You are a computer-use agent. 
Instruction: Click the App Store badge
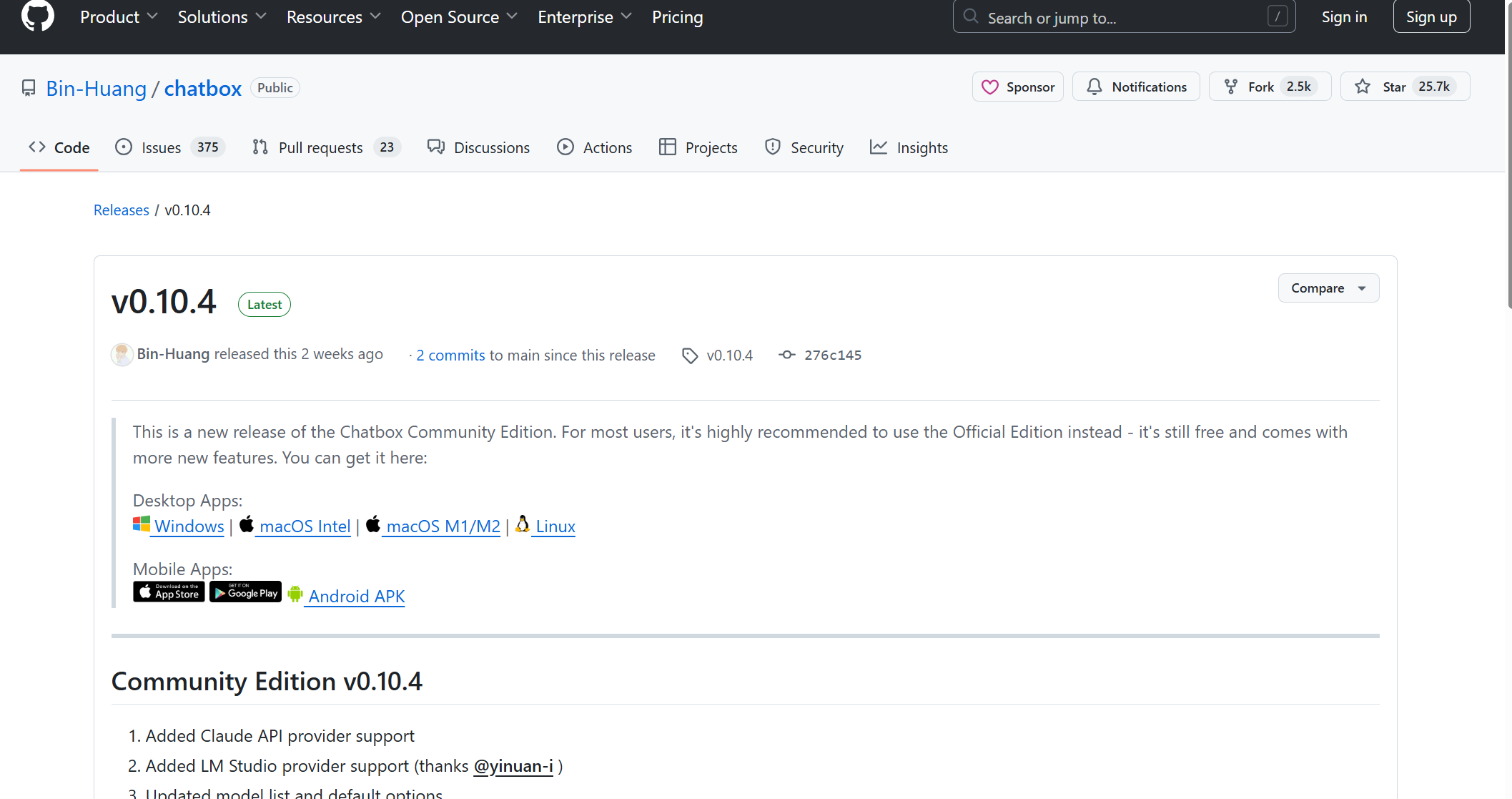coord(169,592)
